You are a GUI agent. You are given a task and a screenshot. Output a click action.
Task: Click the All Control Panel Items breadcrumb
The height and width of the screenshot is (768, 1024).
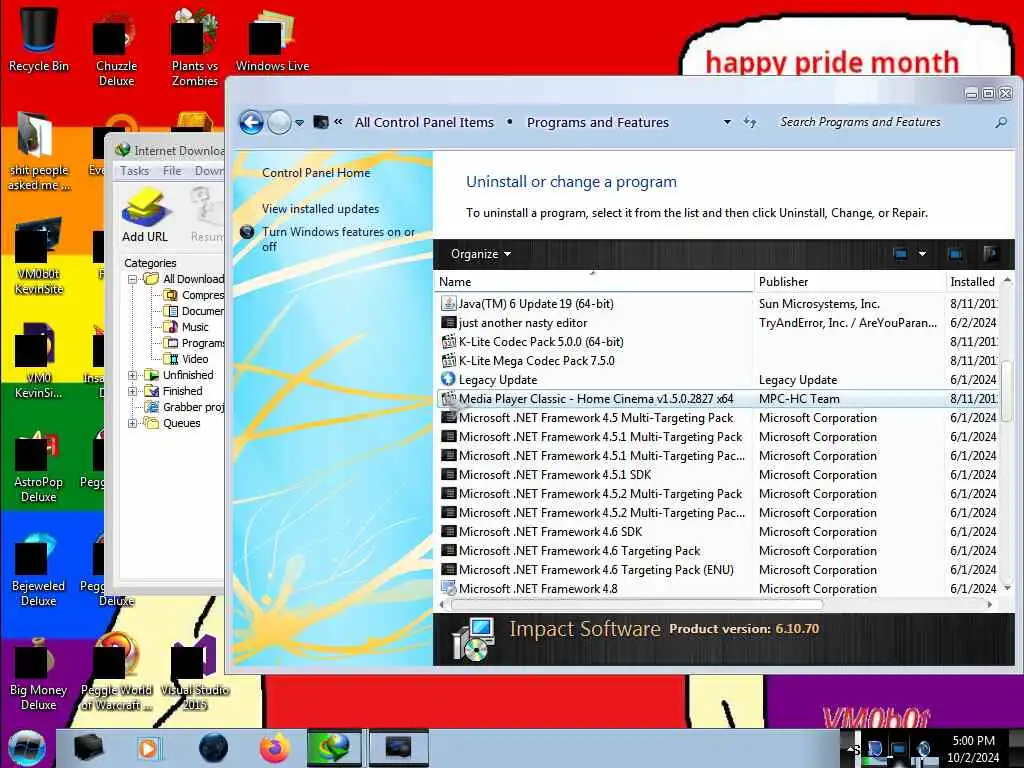(x=424, y=122)
